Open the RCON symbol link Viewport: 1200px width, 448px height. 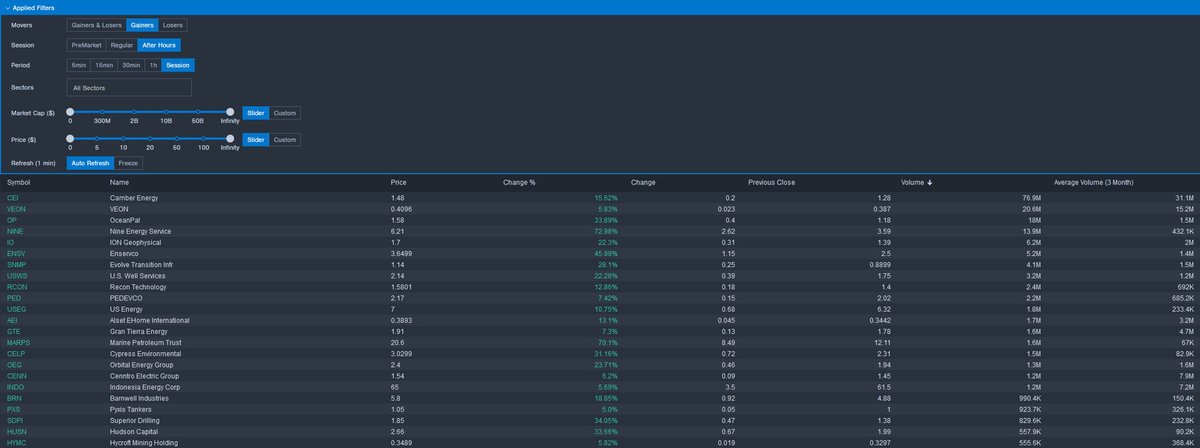point(17,287)
